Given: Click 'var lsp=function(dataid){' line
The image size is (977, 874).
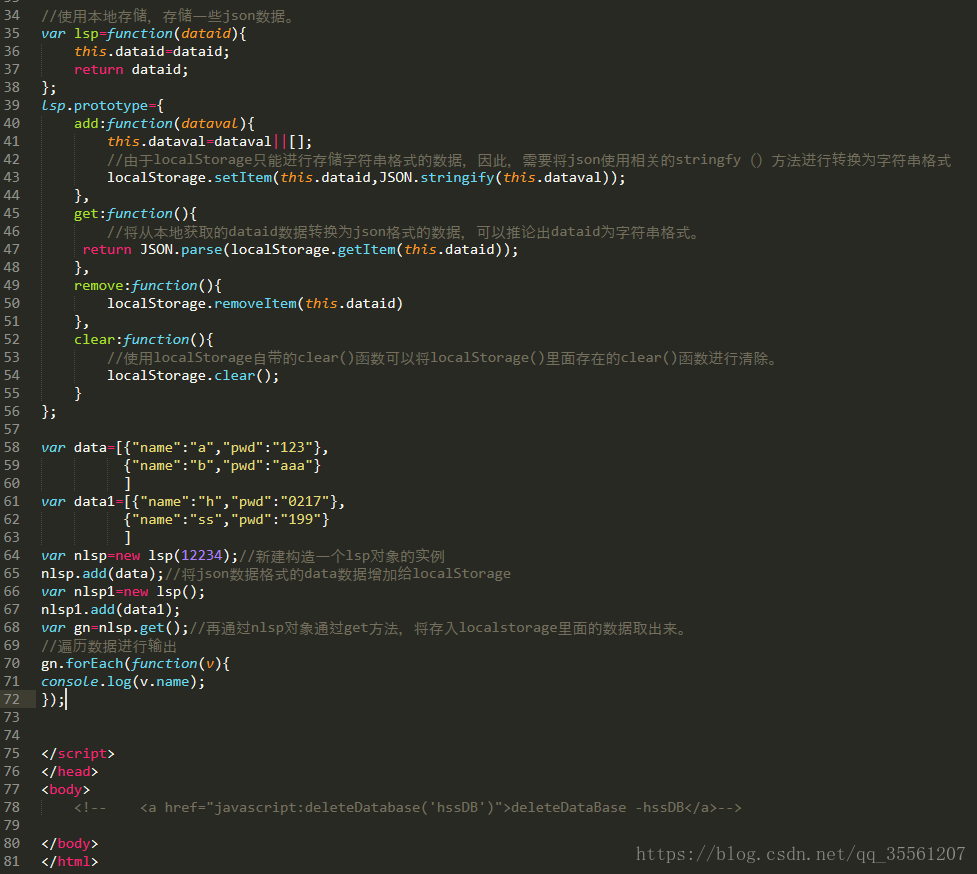Looking at the screenshot, I should tap(144, 34).
